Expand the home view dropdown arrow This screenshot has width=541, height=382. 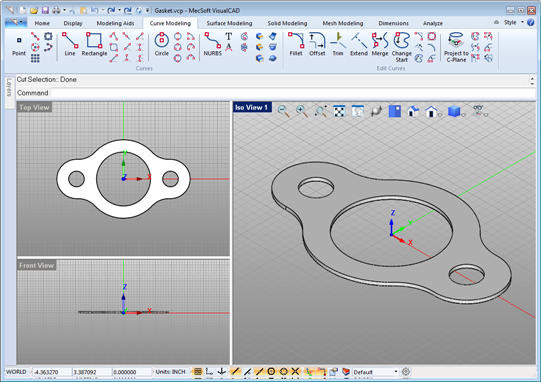click(440, 115)
